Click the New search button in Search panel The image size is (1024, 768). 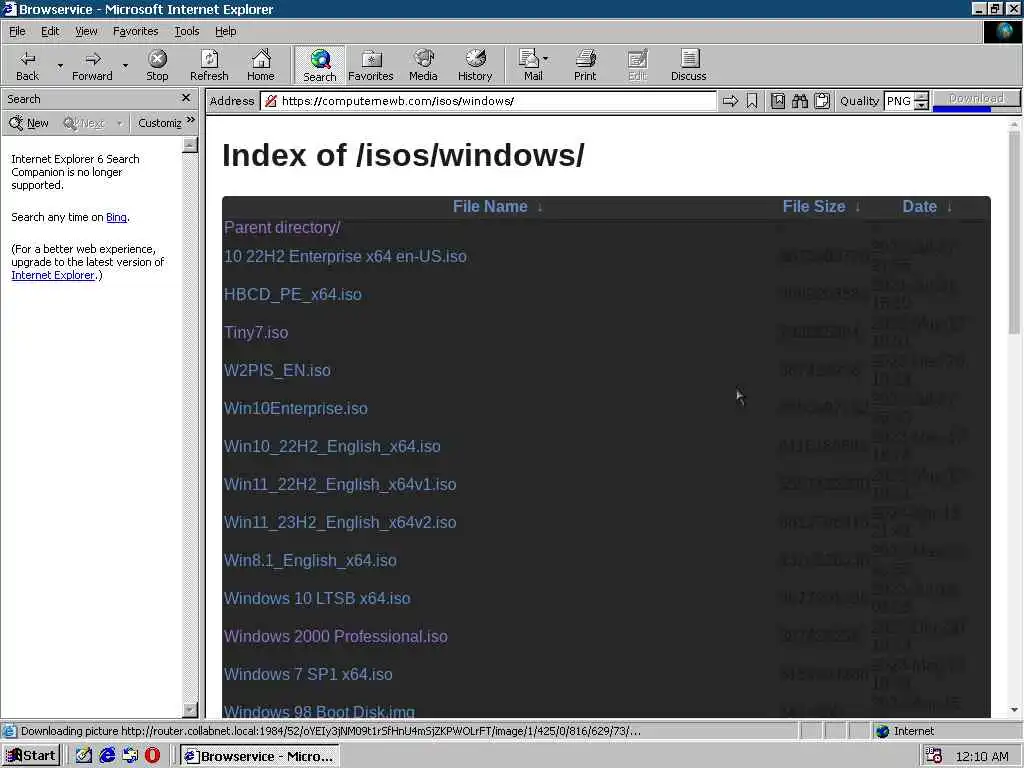click(x=29, y=123)
